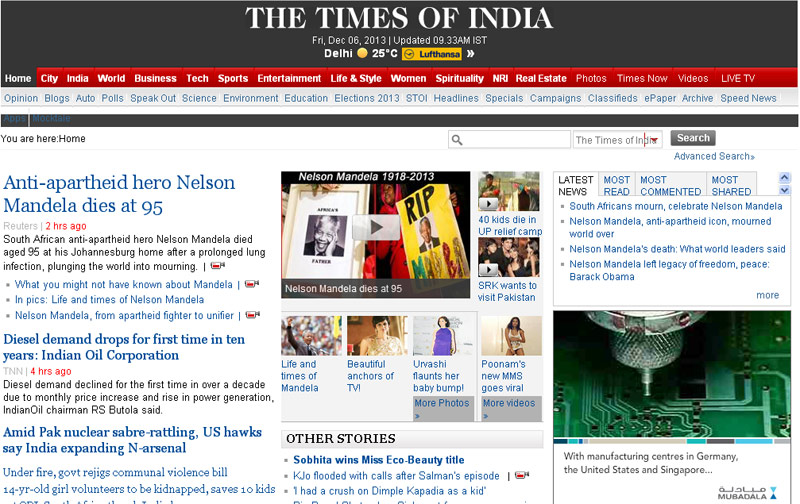The width and height of the screenshot is (800, 504).
Task: Open the Advanced Search link
Action: tap(714, 156)
